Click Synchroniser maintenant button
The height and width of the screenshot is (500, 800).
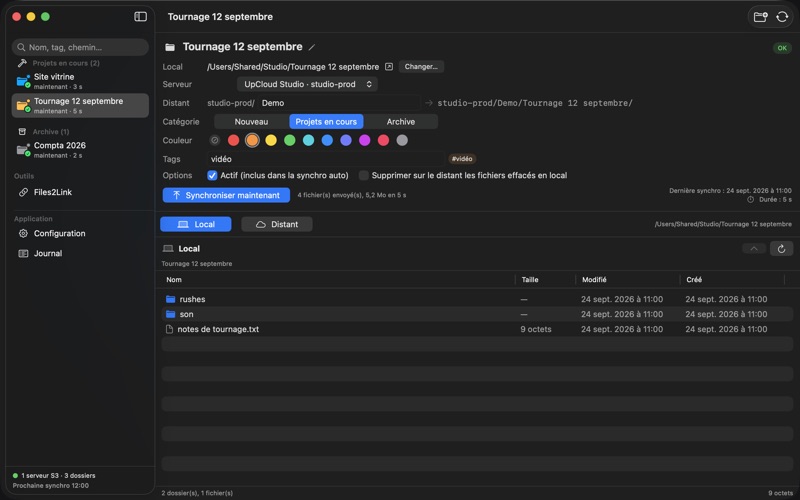coord(226,195)
